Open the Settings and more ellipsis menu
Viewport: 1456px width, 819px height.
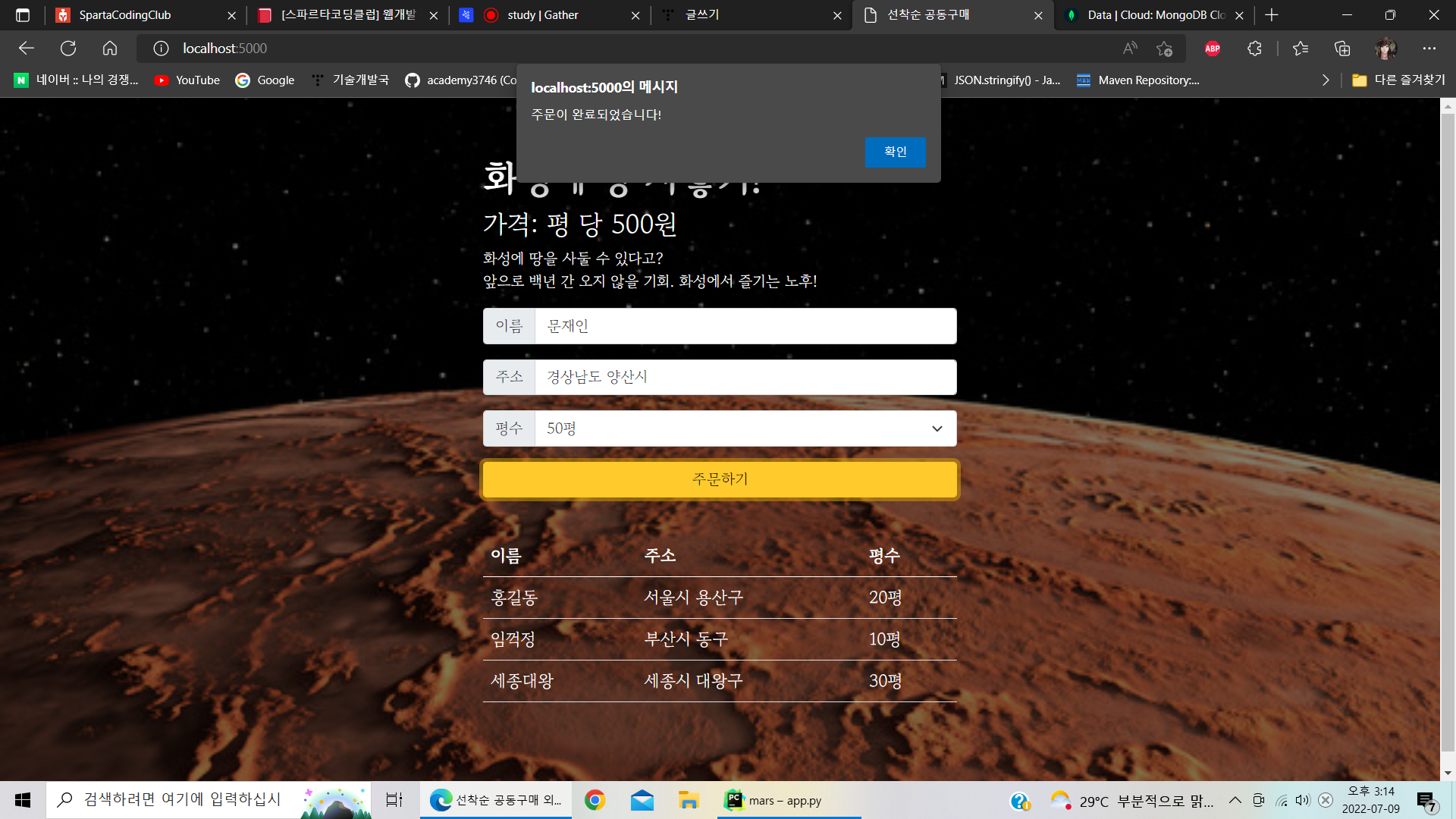tap(1429, 49)
